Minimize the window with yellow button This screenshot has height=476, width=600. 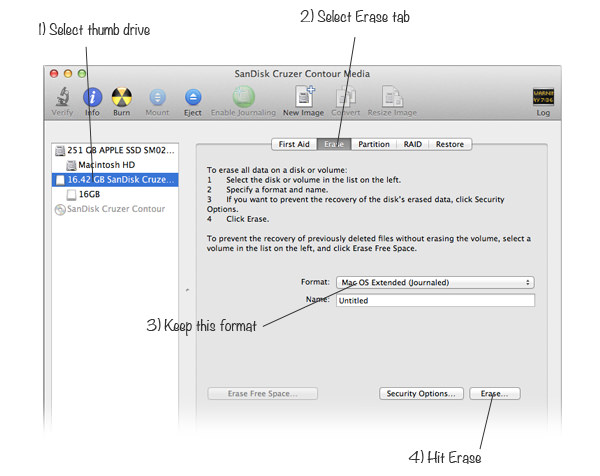coord(68,73)
